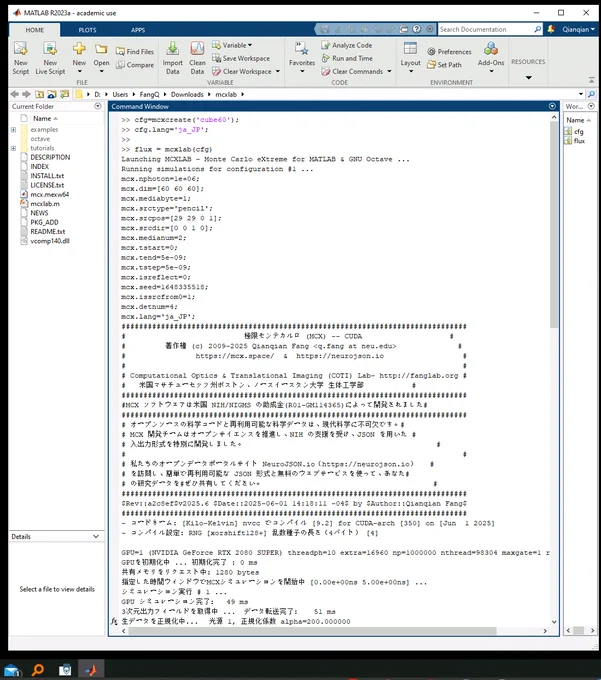This screenshot has height=680, width=601.
Task: Click Find Files
Action: tap(135, 51)
